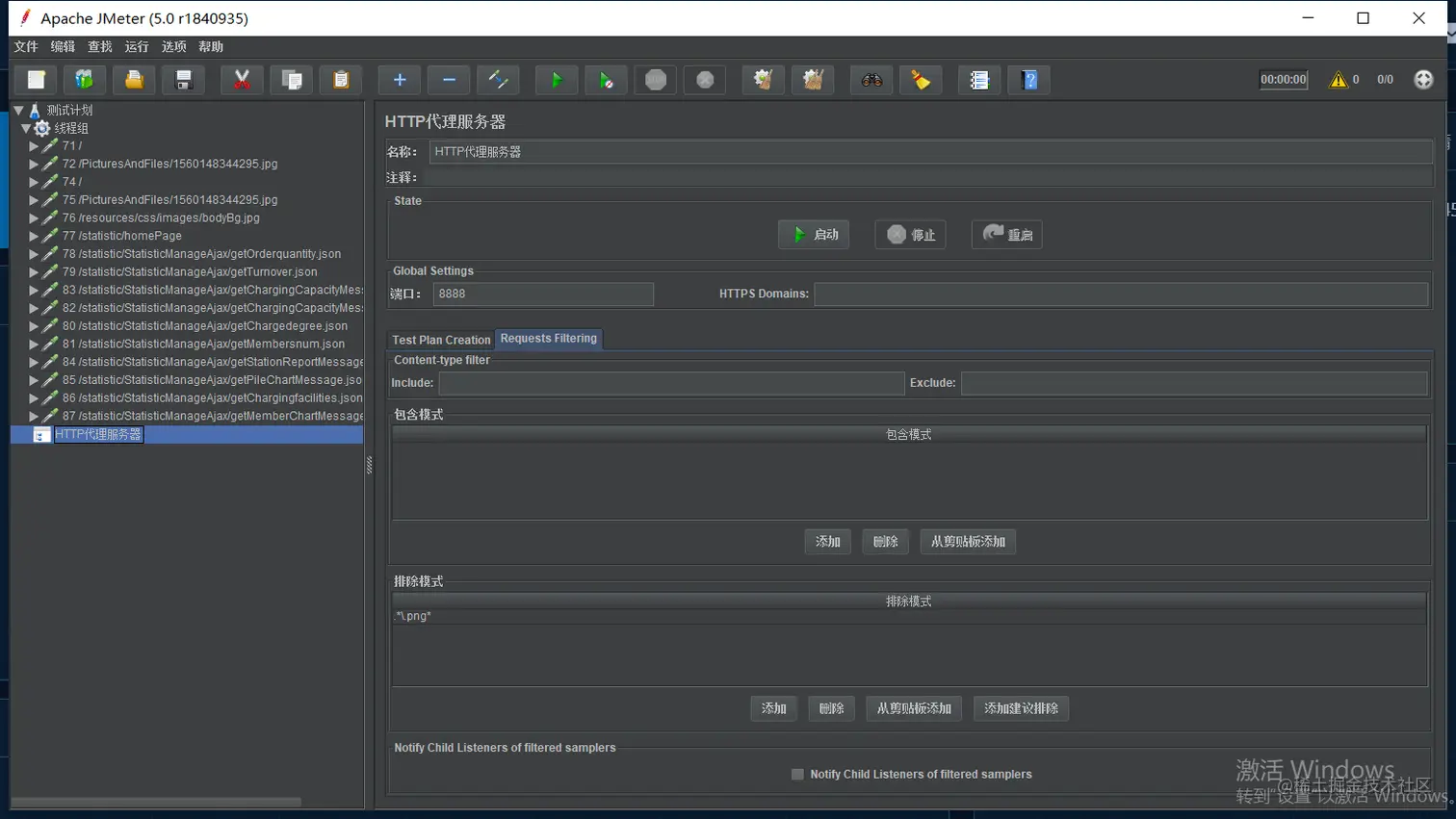Collapse the 测试计划 root tree node

(18, 111)
